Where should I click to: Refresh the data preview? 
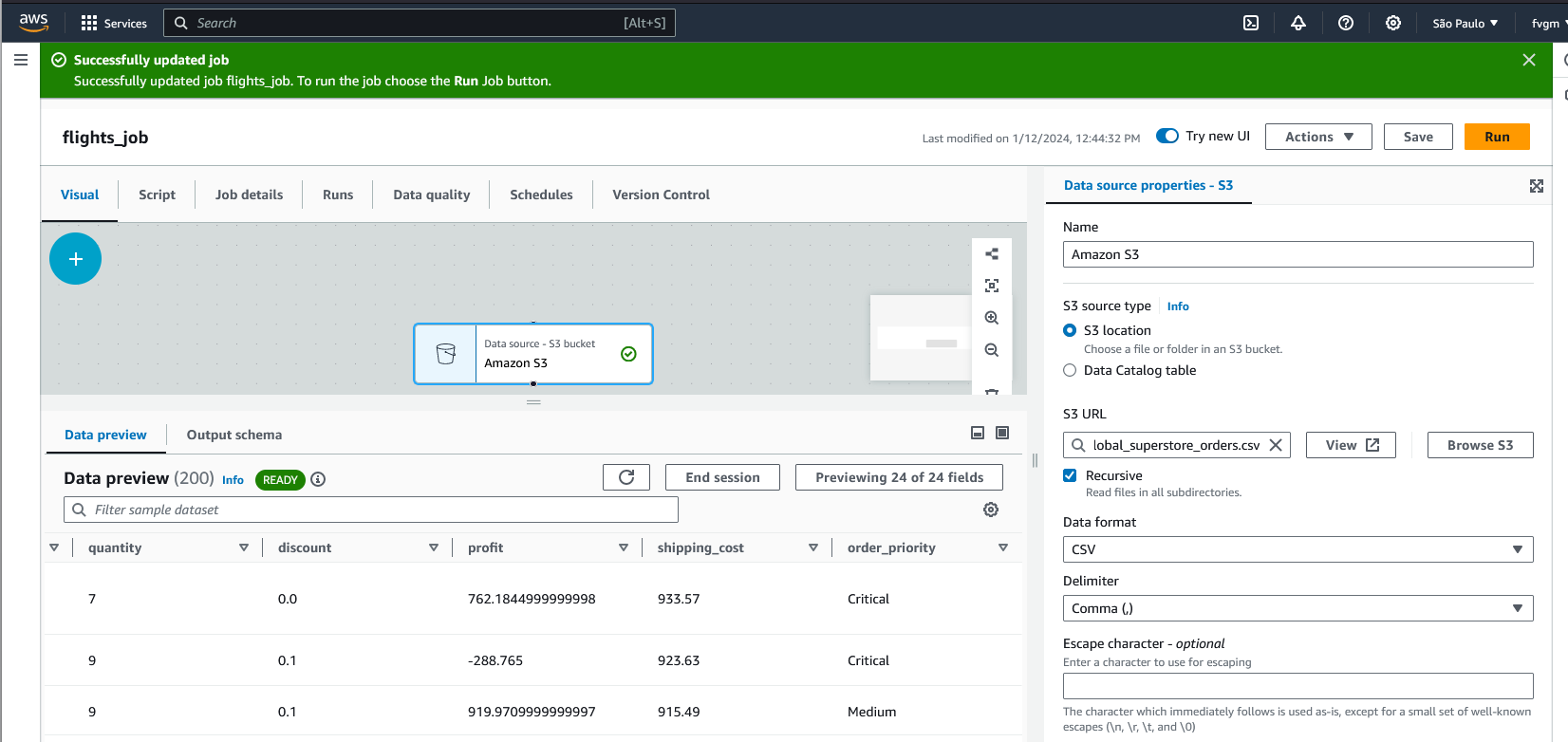(x=625, y=477)
